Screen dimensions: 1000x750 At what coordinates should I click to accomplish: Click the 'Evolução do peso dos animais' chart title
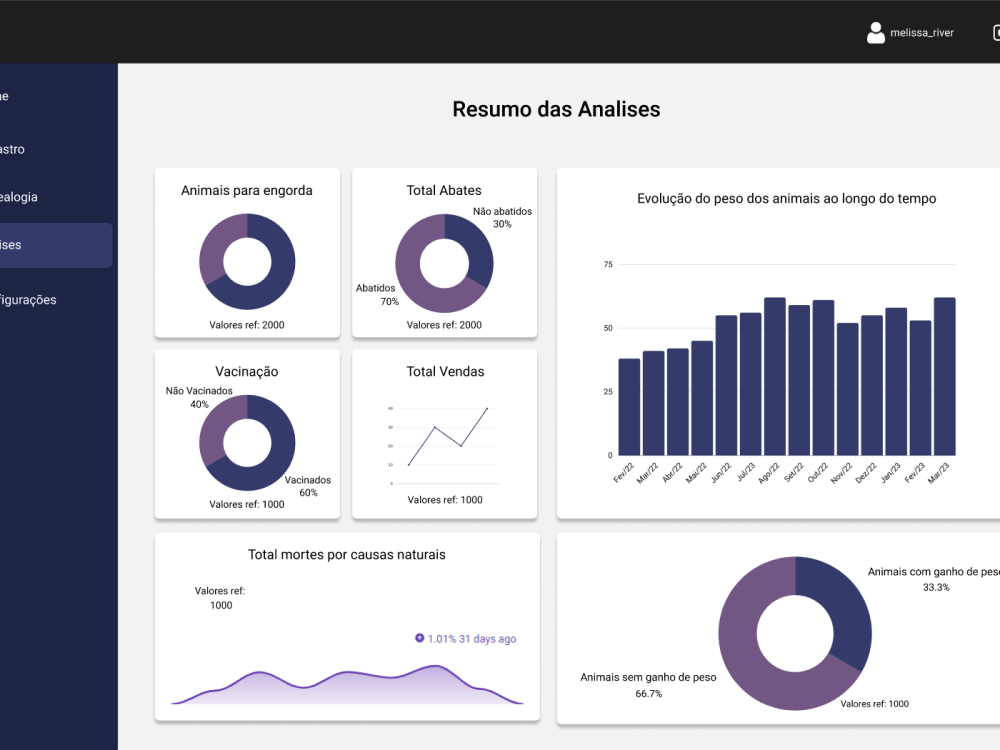click(x=786, y=198)
